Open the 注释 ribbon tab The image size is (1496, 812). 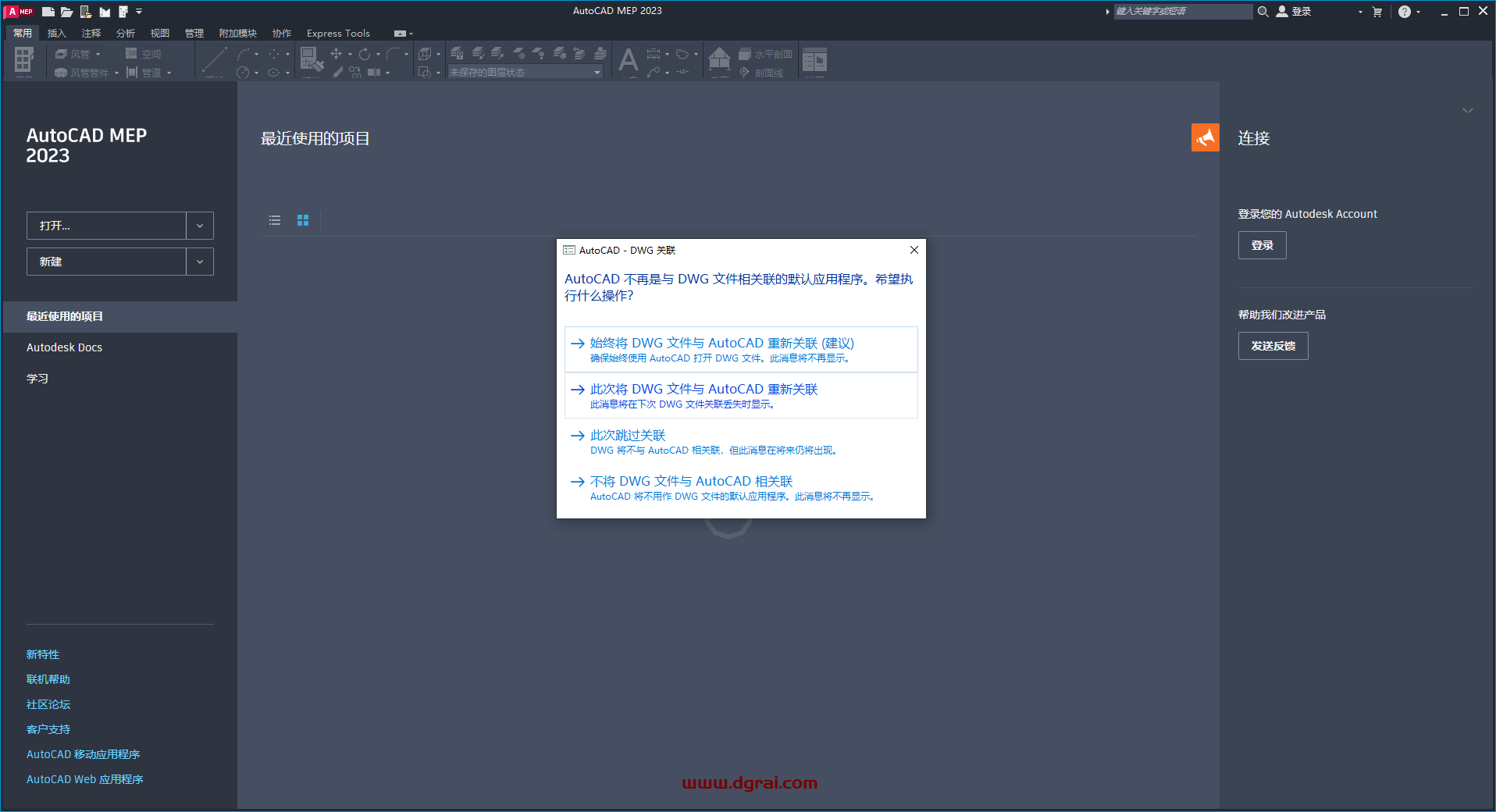point(91,33)
